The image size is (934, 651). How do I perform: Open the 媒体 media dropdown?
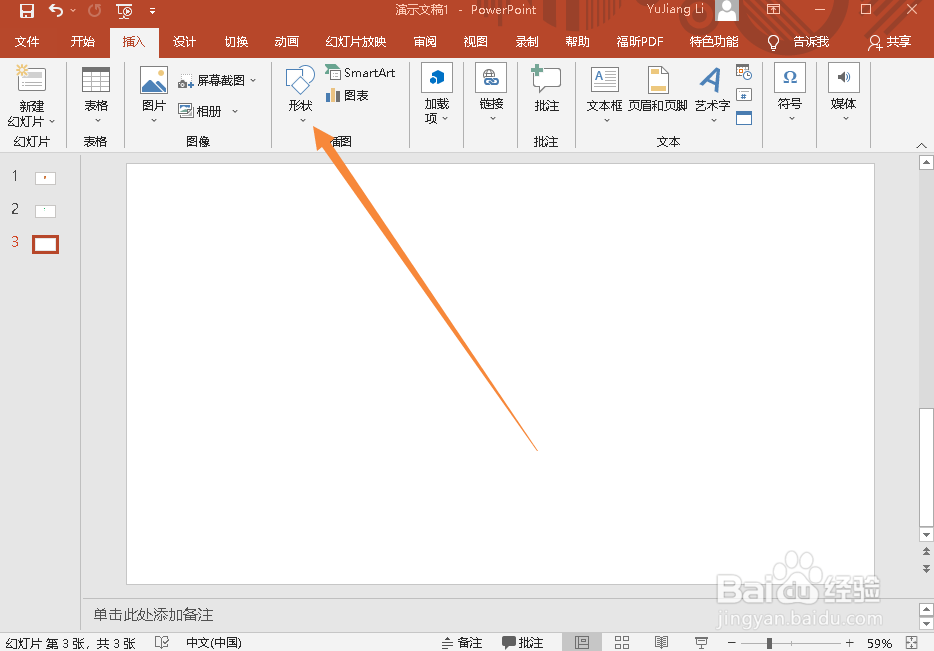843,92
